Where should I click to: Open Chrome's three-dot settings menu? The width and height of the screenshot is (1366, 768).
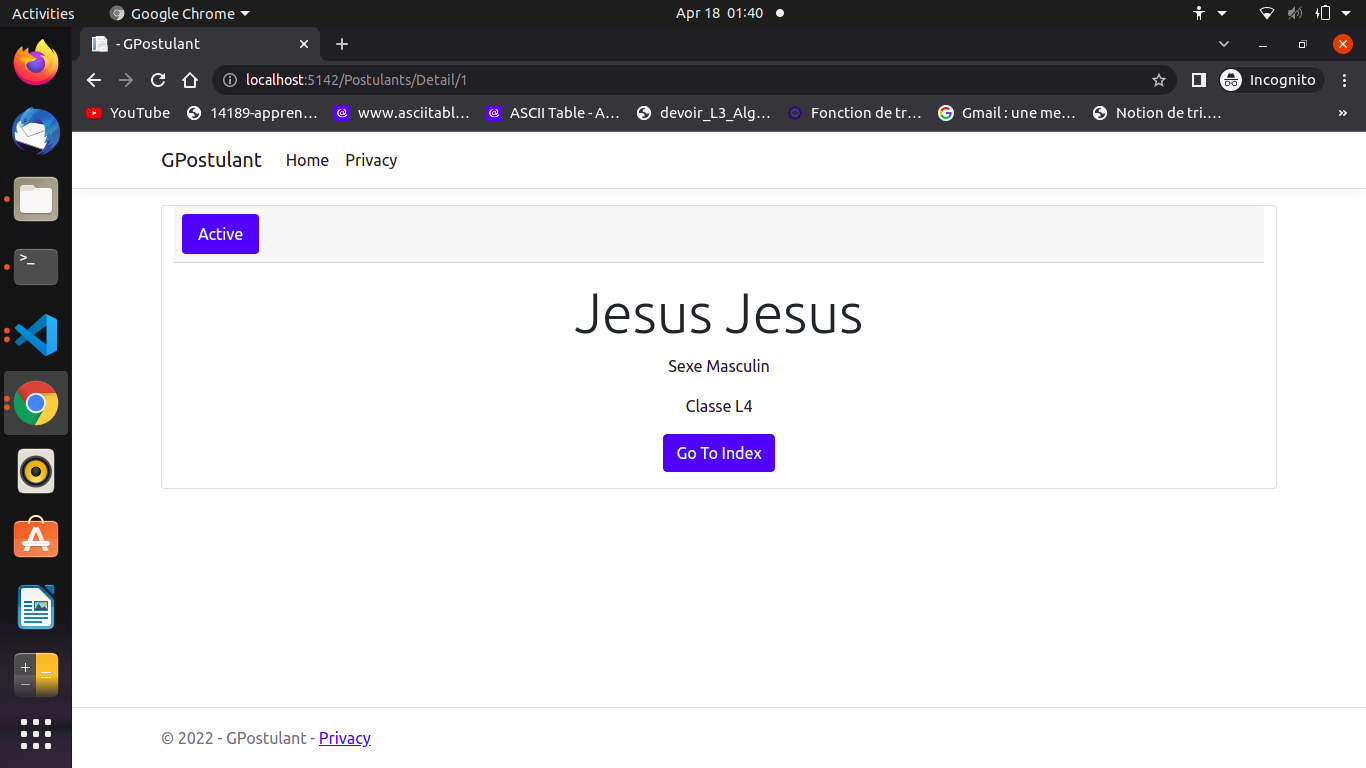1345,80
